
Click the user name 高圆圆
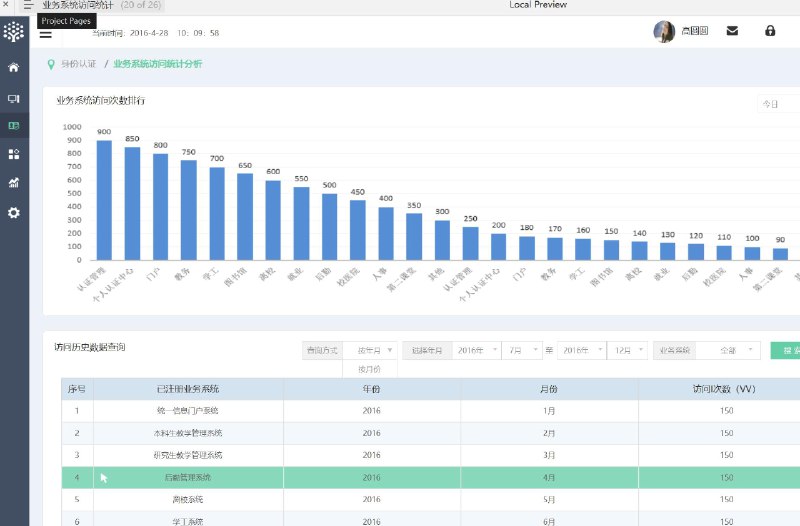pos(694,31)
